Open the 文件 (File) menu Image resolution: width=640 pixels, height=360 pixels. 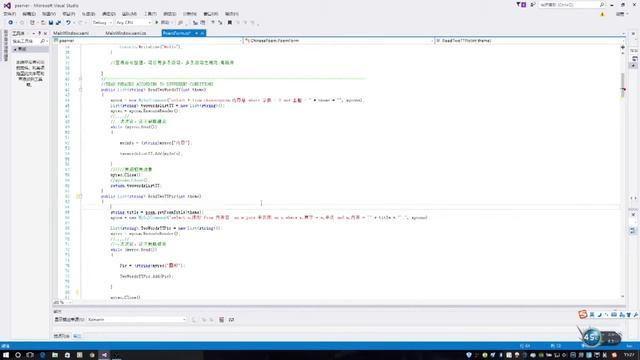pyautogui.click(x=10, y=14)
